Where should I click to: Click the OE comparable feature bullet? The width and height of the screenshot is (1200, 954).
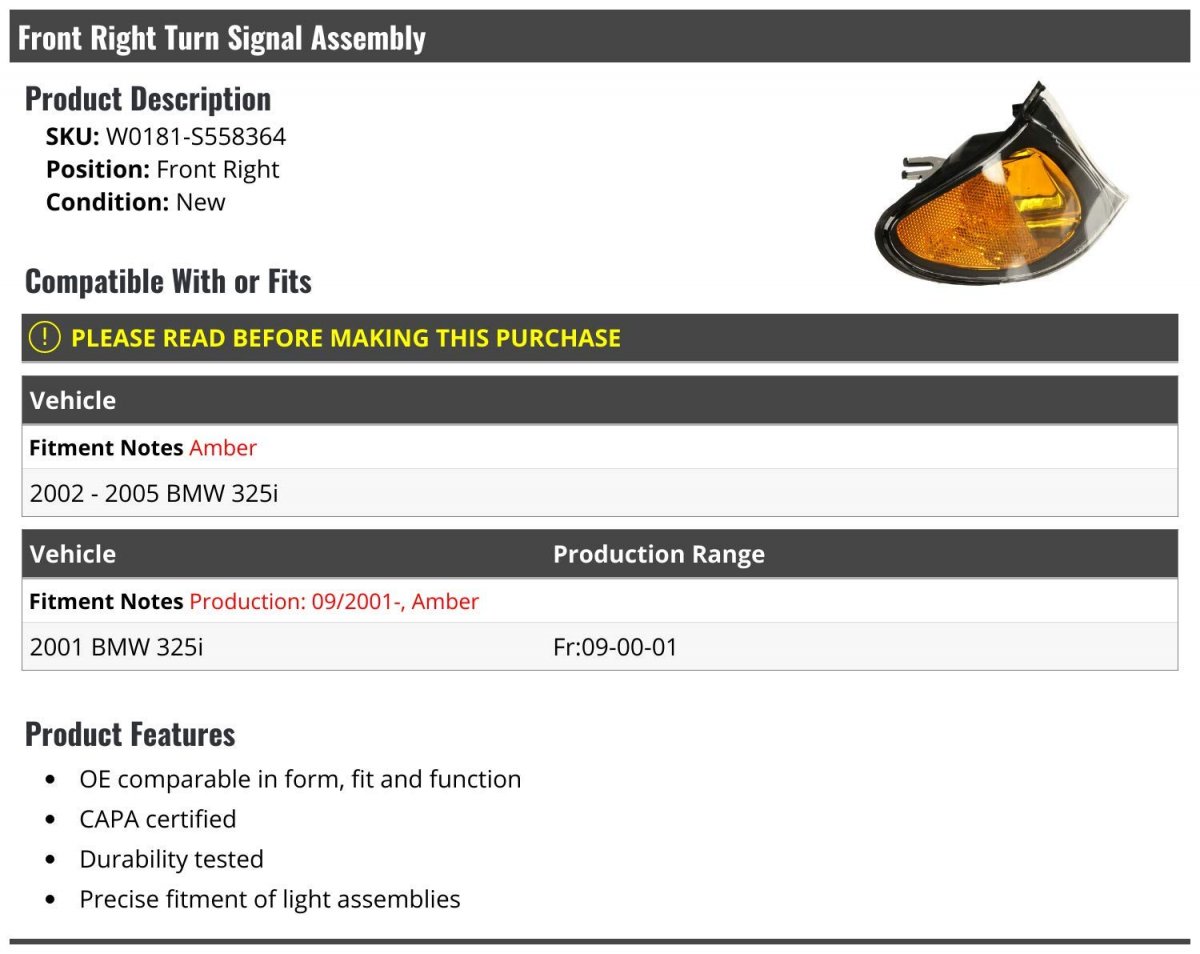(300, 779)
